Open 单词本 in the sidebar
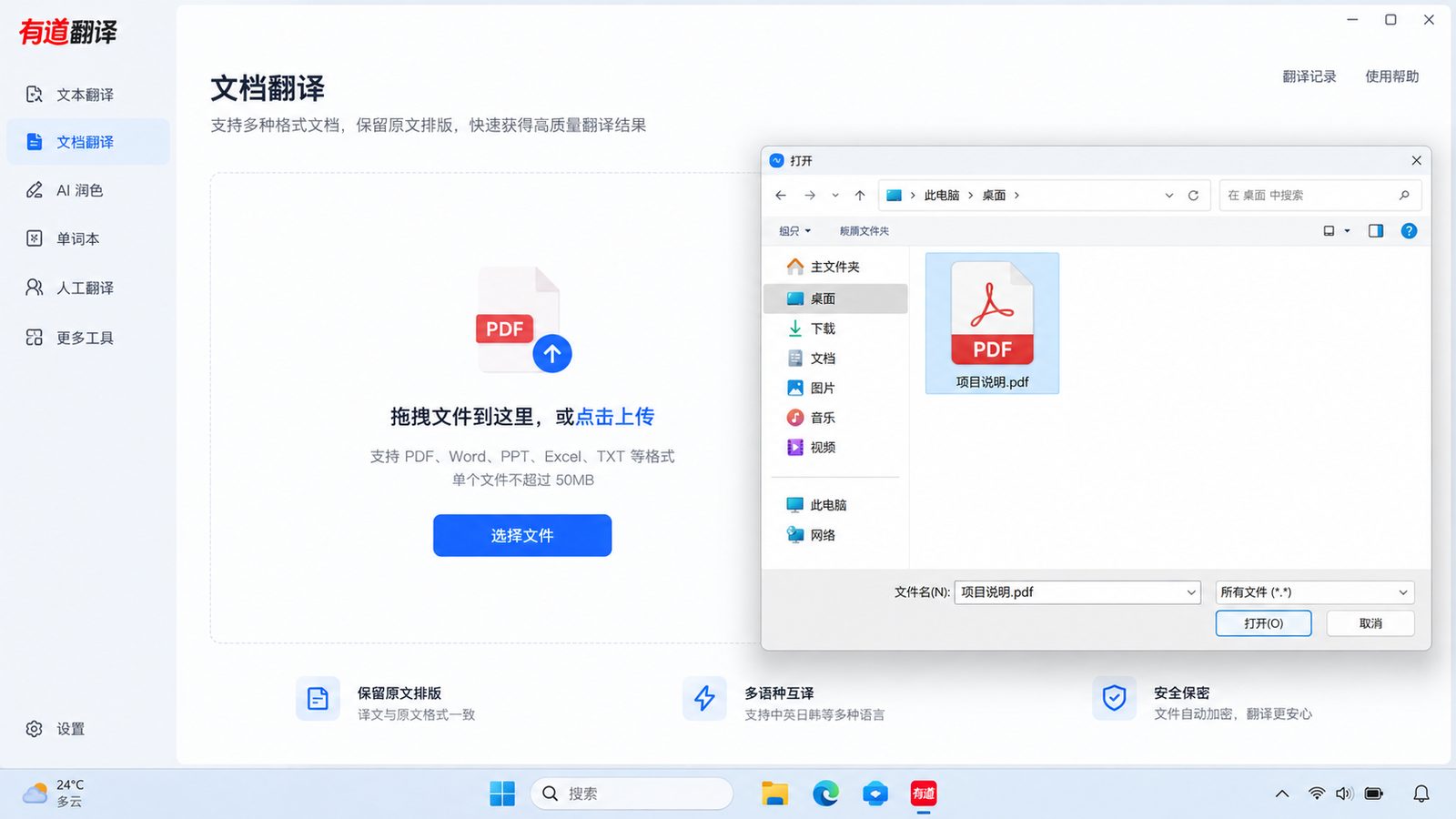Screen dimensions: 1456x819 pyautogui.click(x=87, y=238)
